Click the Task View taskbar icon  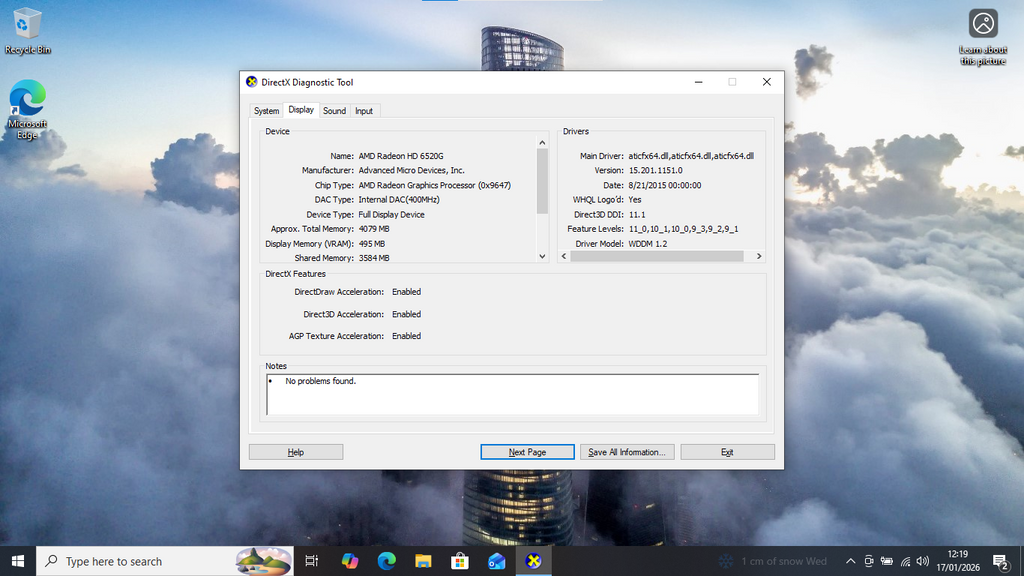(312, 561)
